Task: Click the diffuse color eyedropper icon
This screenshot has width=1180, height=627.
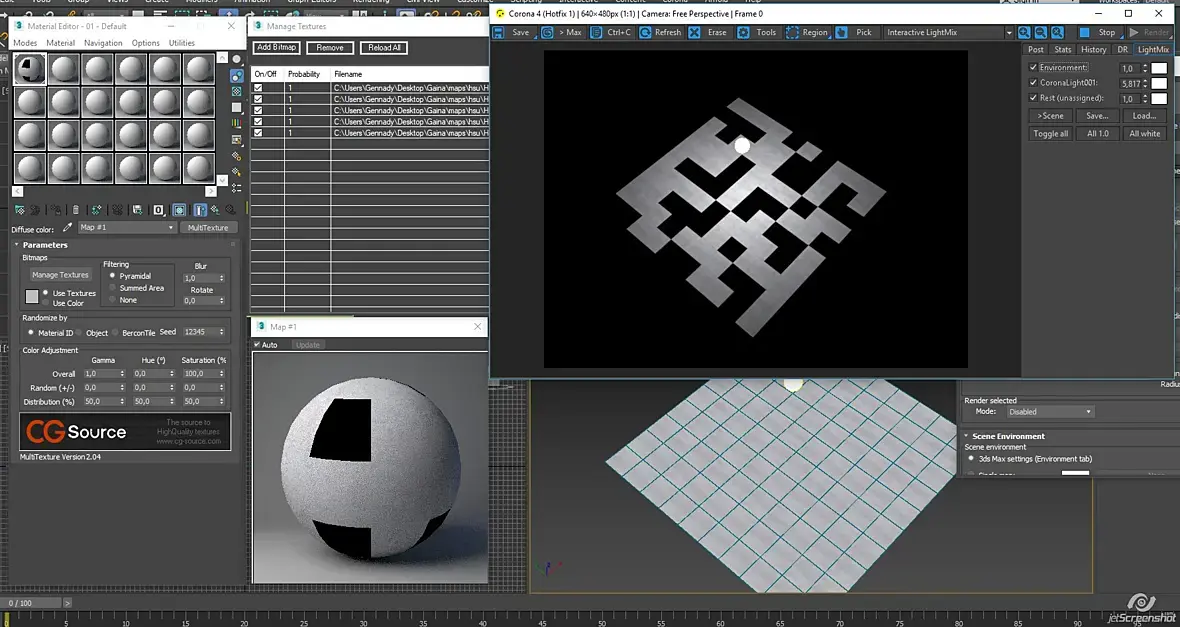Action: pos(68,228)
